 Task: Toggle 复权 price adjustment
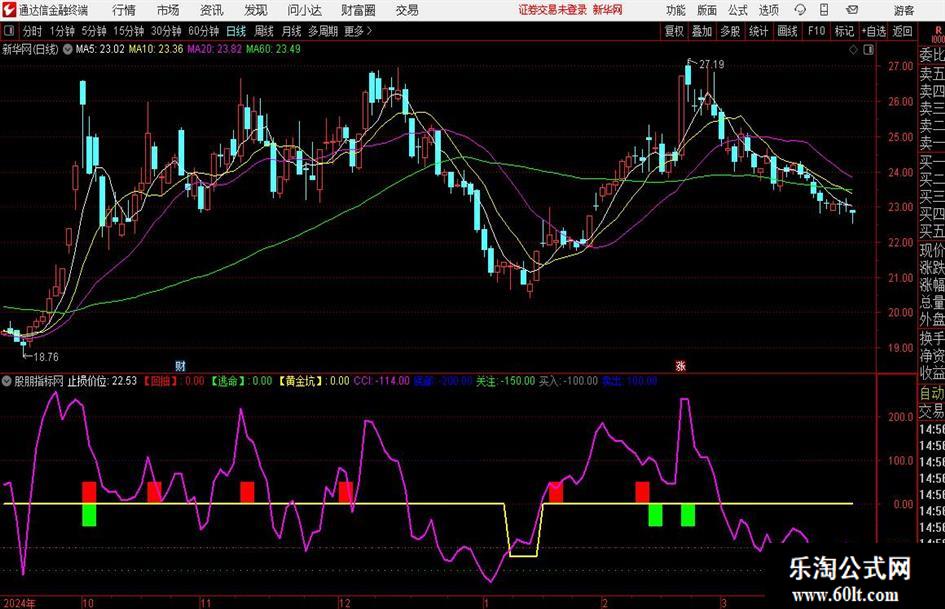click(674, 31)
